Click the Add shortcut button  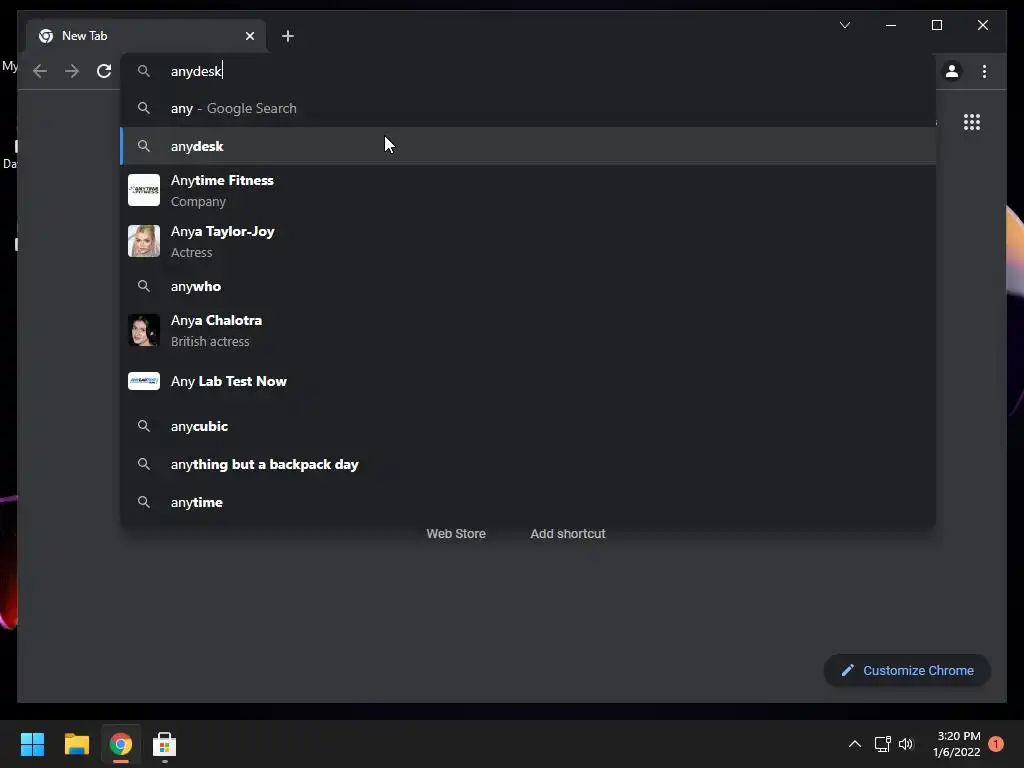[x=568, y=534]
